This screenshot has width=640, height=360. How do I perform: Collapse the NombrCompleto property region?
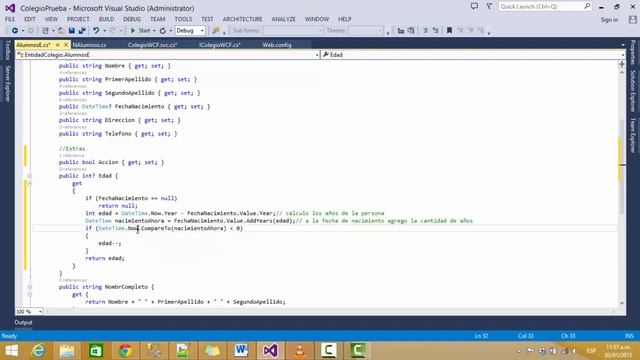pyautogui.click(x=29, y=287)
